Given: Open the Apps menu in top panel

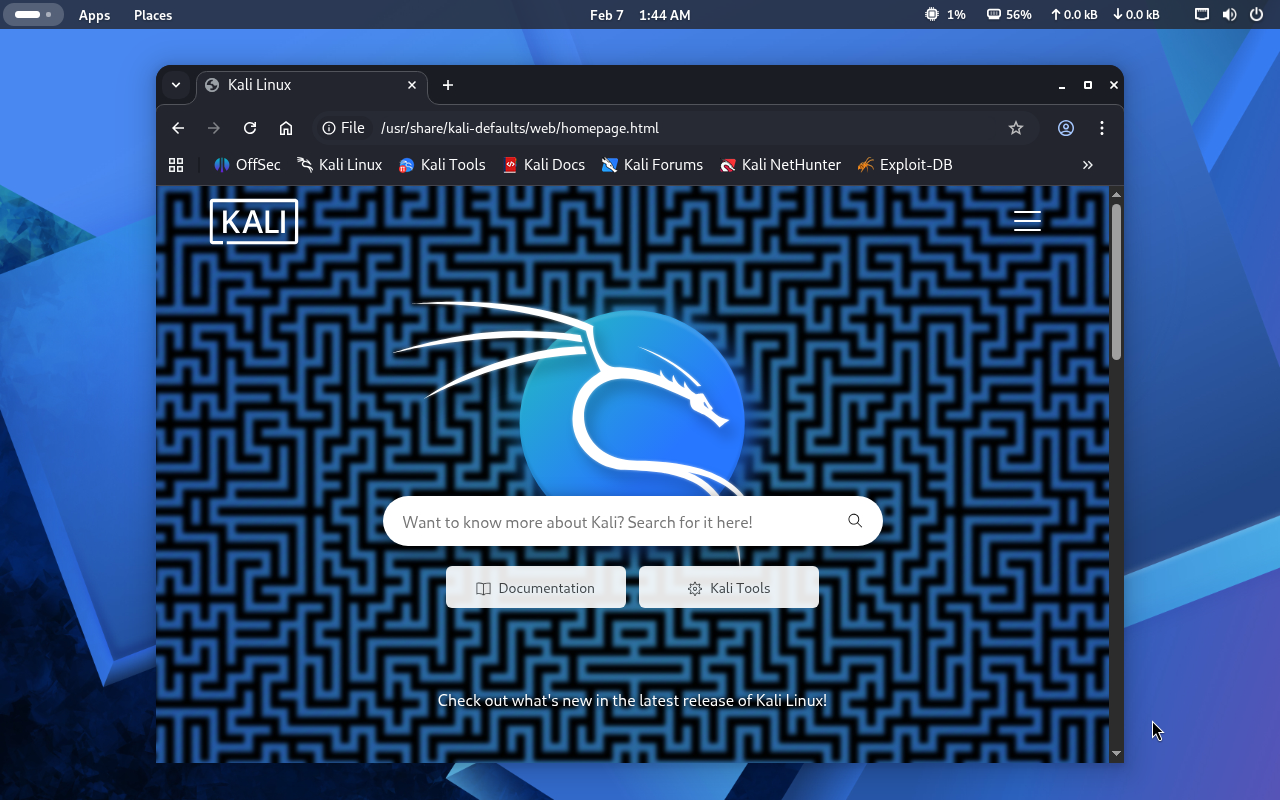Looking at the screenshot, I should pos(95,15).
